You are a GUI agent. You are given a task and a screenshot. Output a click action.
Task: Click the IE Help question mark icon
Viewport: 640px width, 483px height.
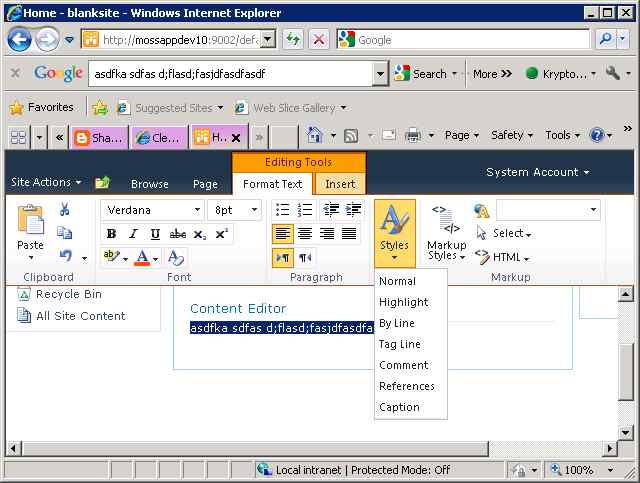[597, 135]
